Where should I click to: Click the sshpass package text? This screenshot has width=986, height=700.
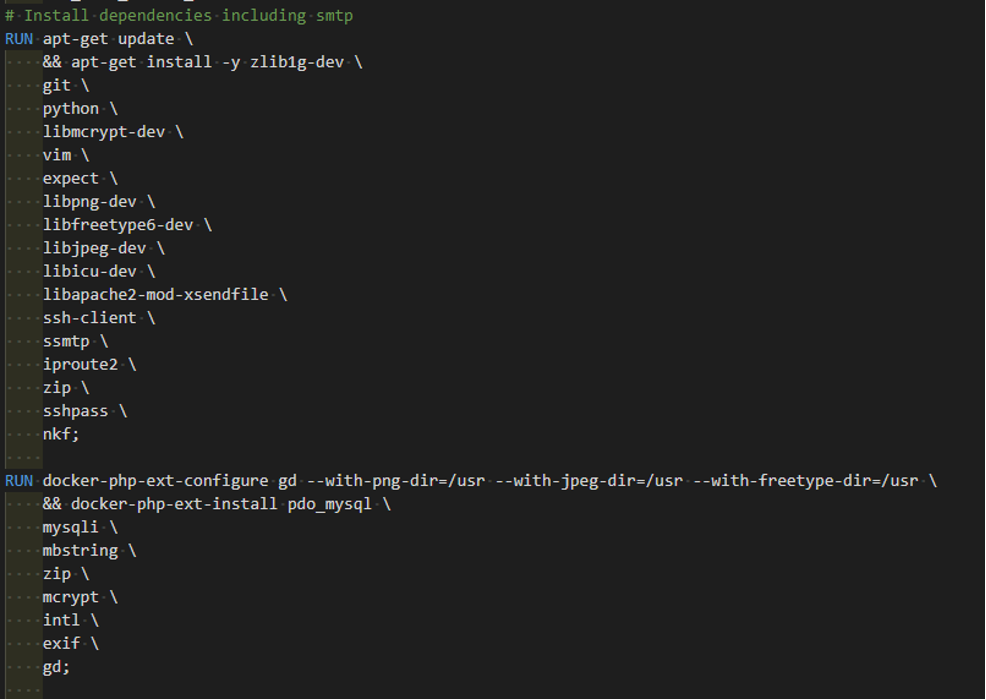(75, 411)
